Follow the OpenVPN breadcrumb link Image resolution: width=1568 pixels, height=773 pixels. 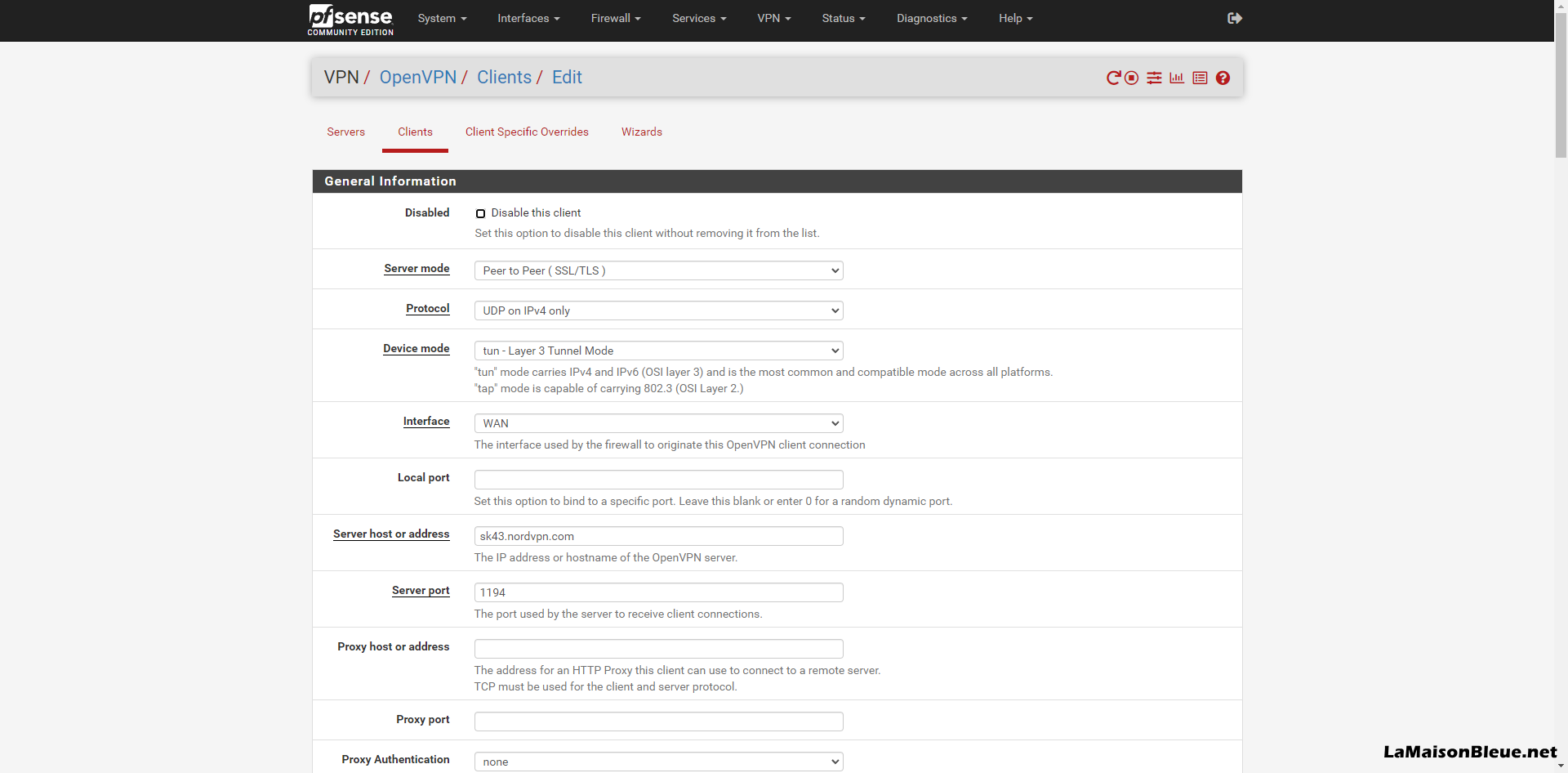click(418, 77)
